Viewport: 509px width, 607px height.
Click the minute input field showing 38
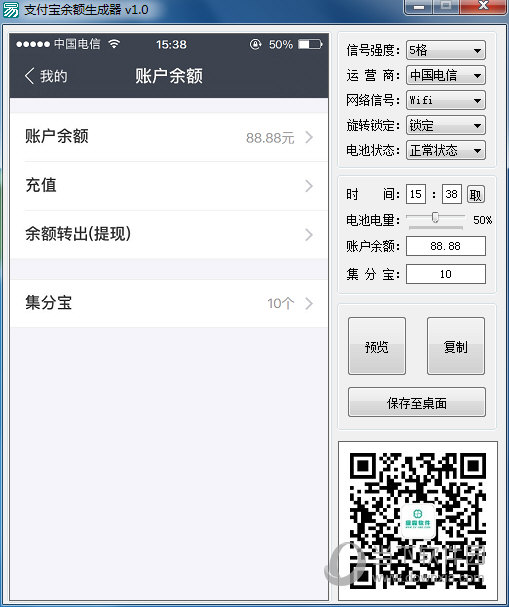(x=452, y=194)
